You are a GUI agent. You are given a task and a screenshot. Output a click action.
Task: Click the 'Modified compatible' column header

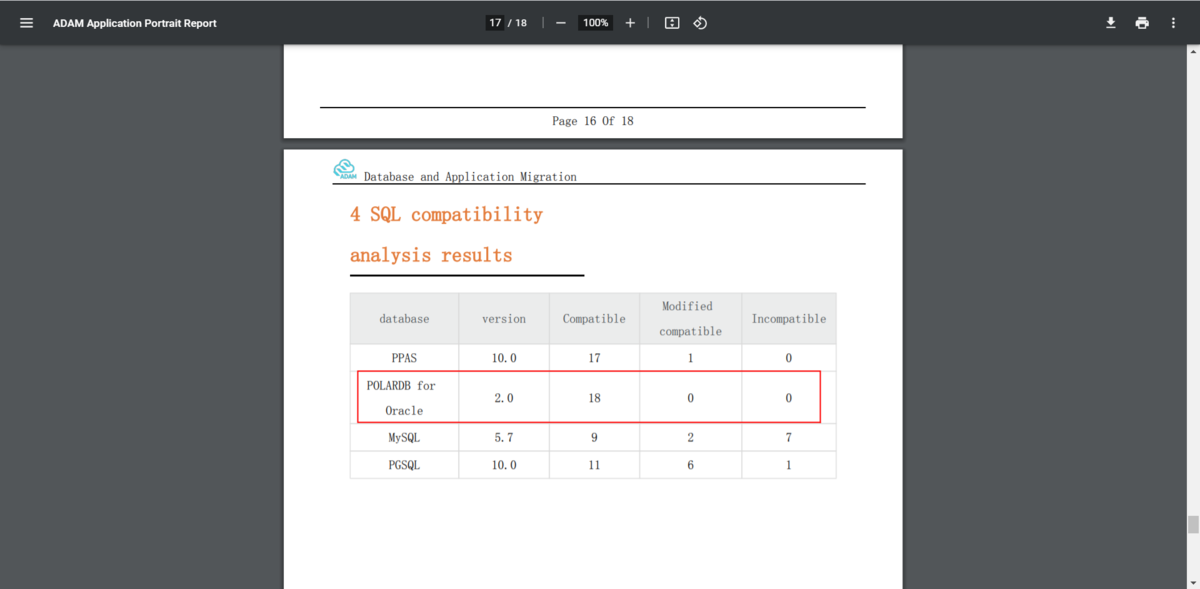[x=690, y=318]
